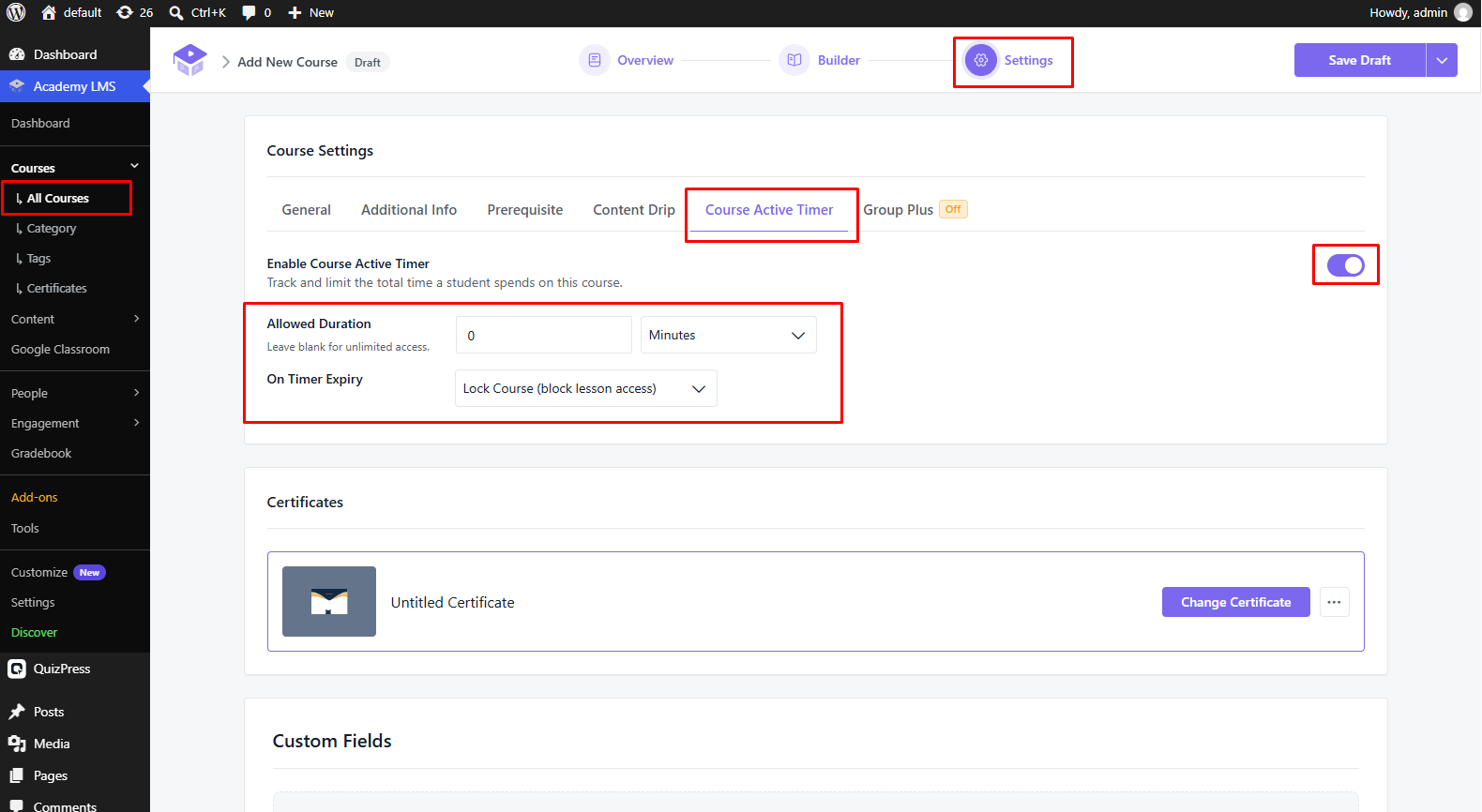Click the Builder step icon

click(794, 60)
